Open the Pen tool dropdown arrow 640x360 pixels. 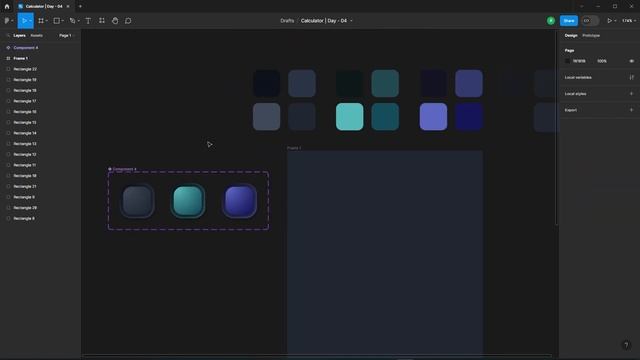[78, 21]
